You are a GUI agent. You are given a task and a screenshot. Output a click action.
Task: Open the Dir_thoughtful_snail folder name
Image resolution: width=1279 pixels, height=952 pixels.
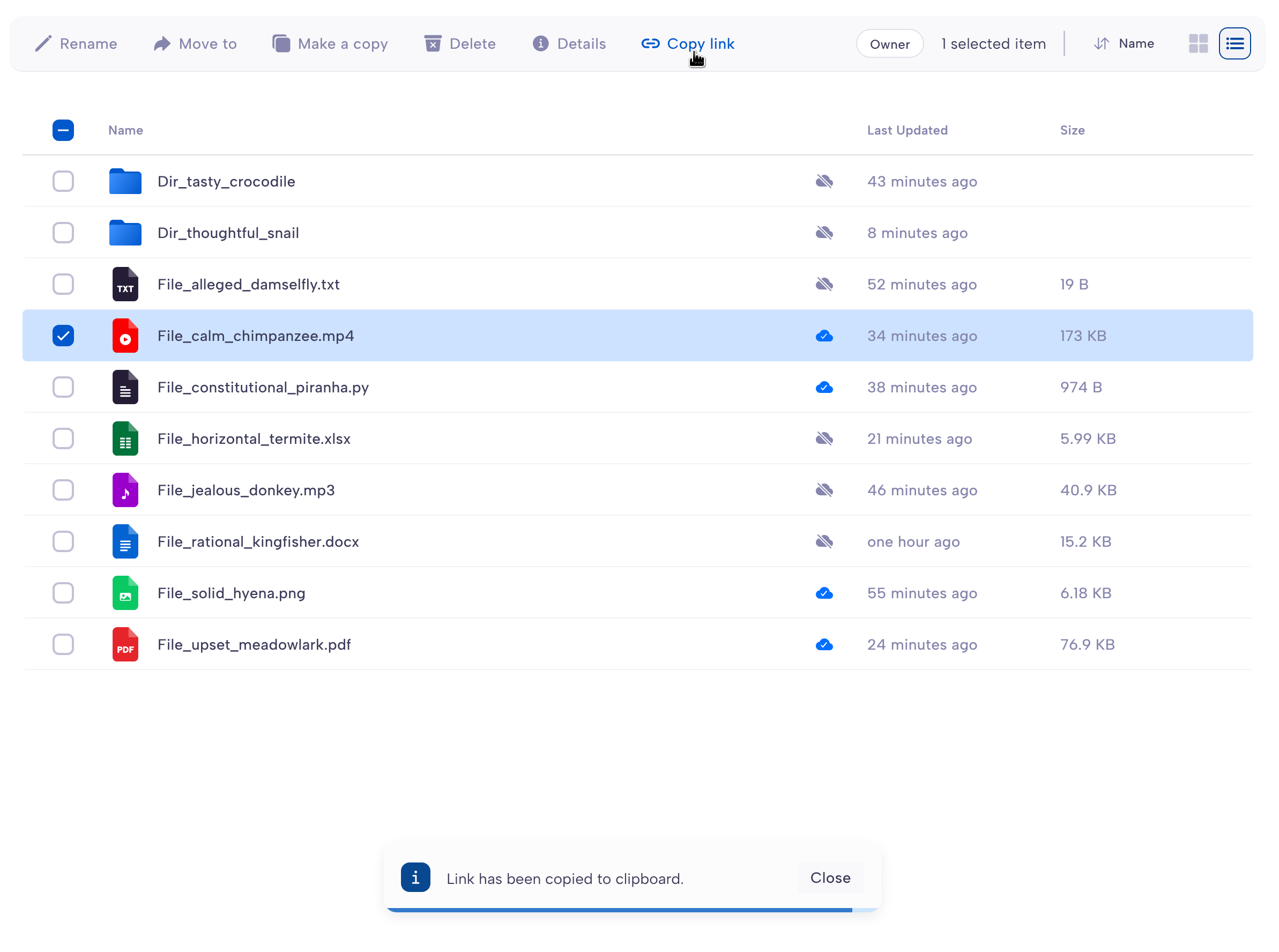(x=228, y=233)
